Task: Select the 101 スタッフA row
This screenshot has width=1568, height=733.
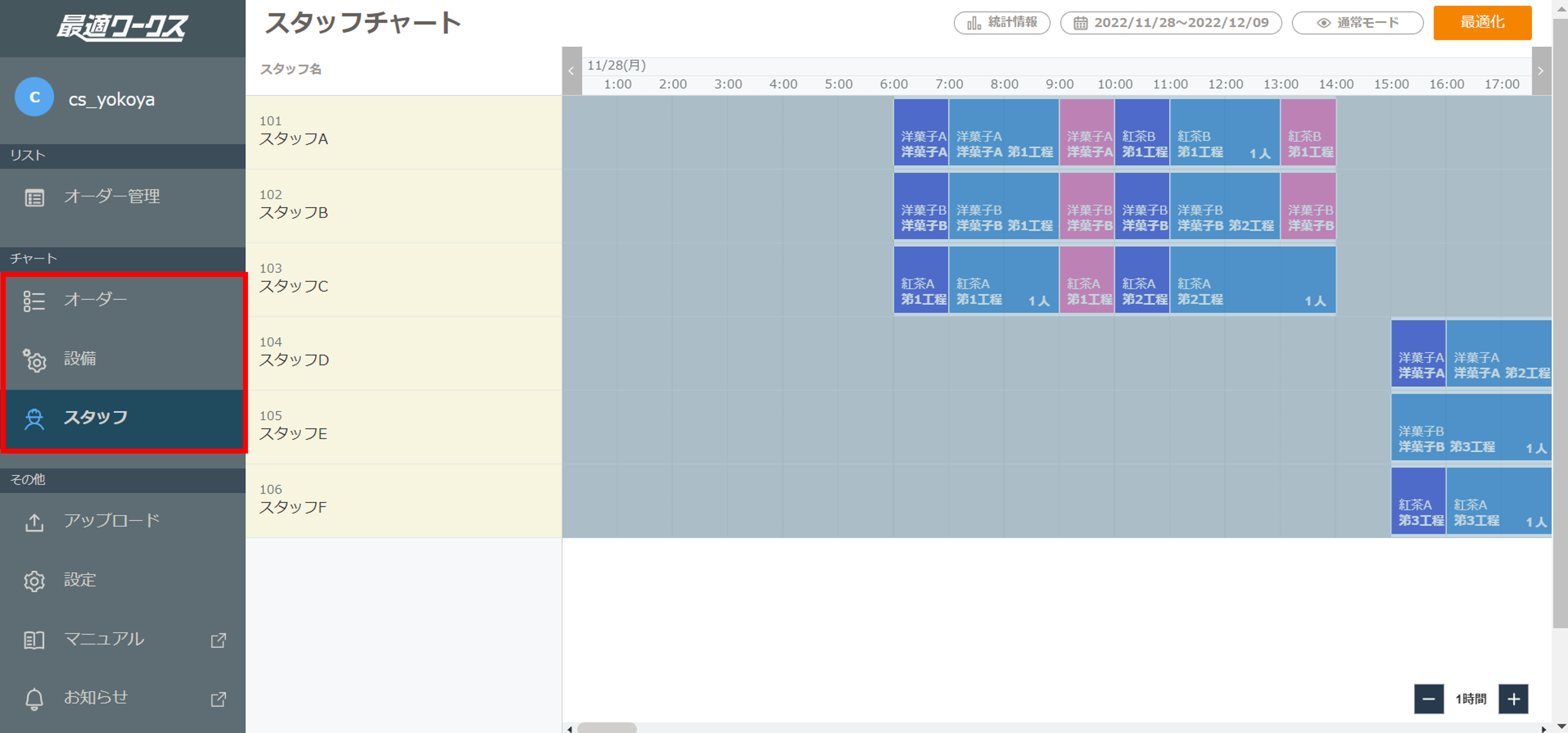Action: click(x=403, y=132)
